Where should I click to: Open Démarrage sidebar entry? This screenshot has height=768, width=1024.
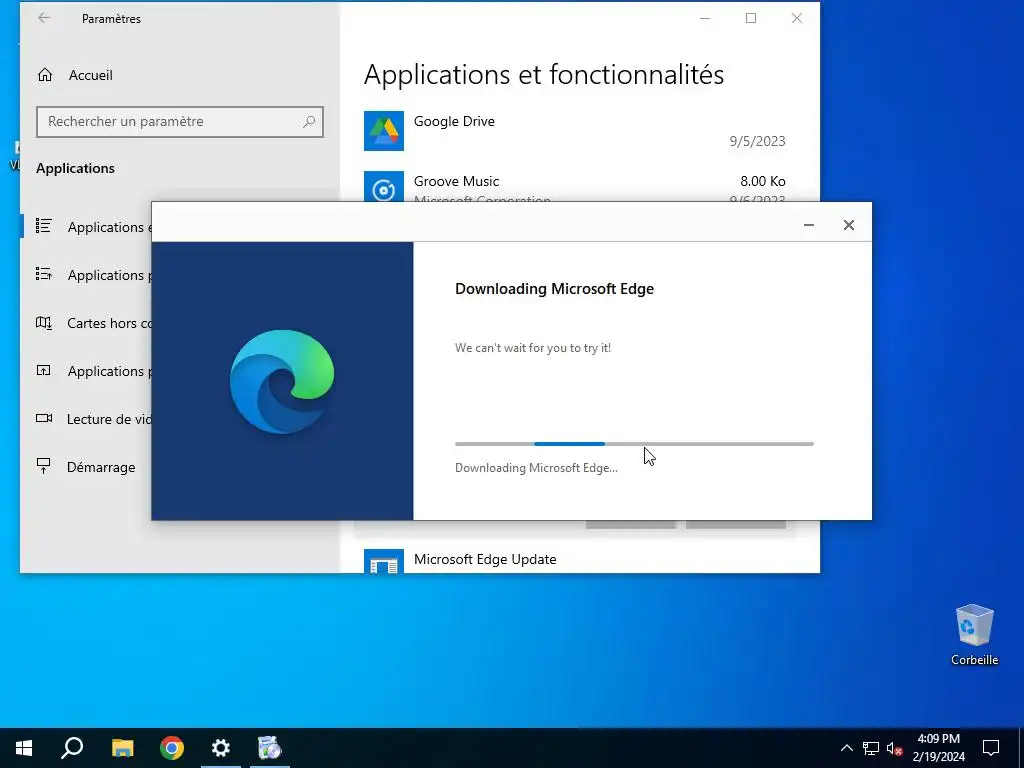click(86, 467)
